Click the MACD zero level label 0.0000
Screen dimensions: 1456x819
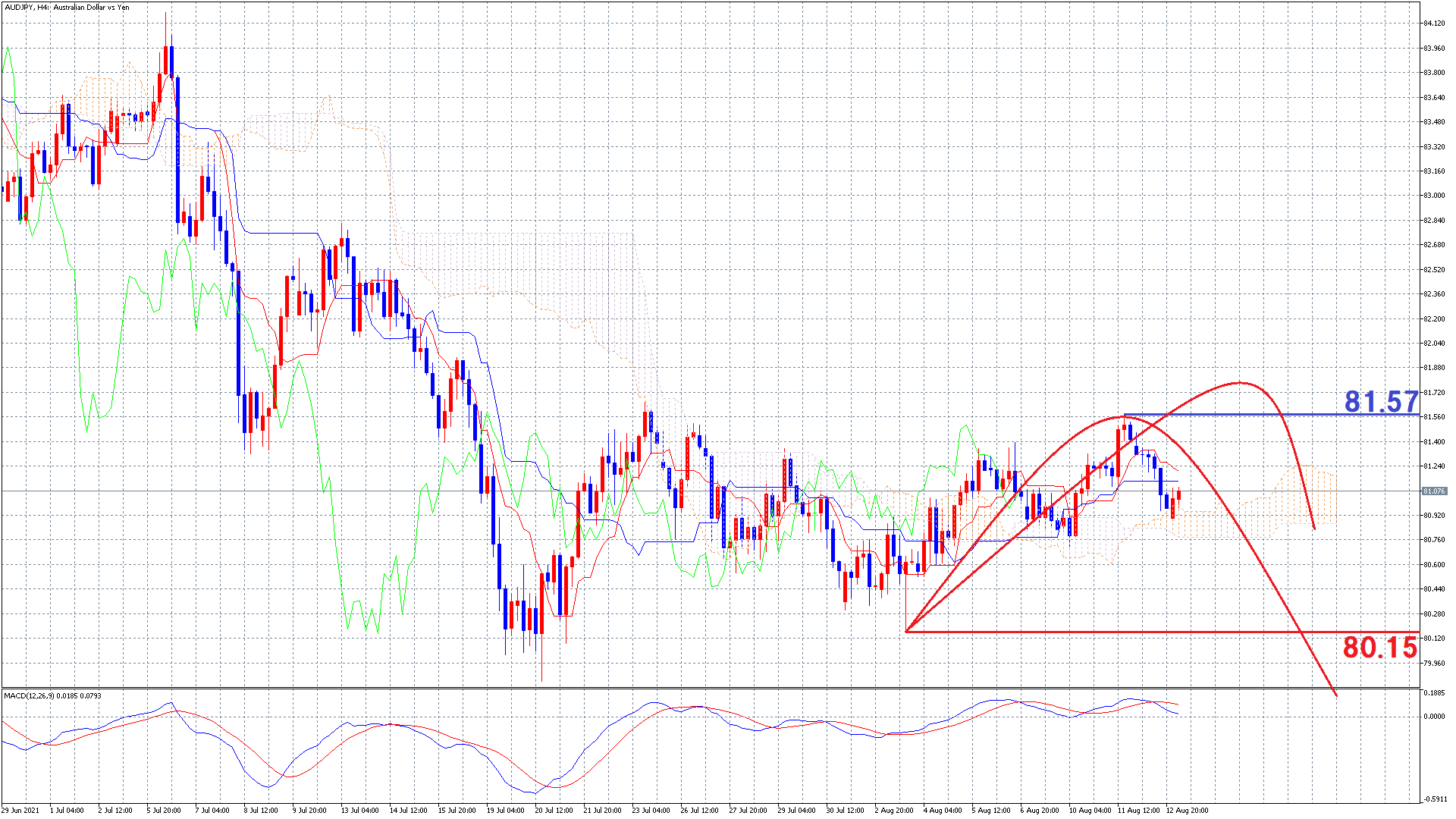click(1433, 716)
